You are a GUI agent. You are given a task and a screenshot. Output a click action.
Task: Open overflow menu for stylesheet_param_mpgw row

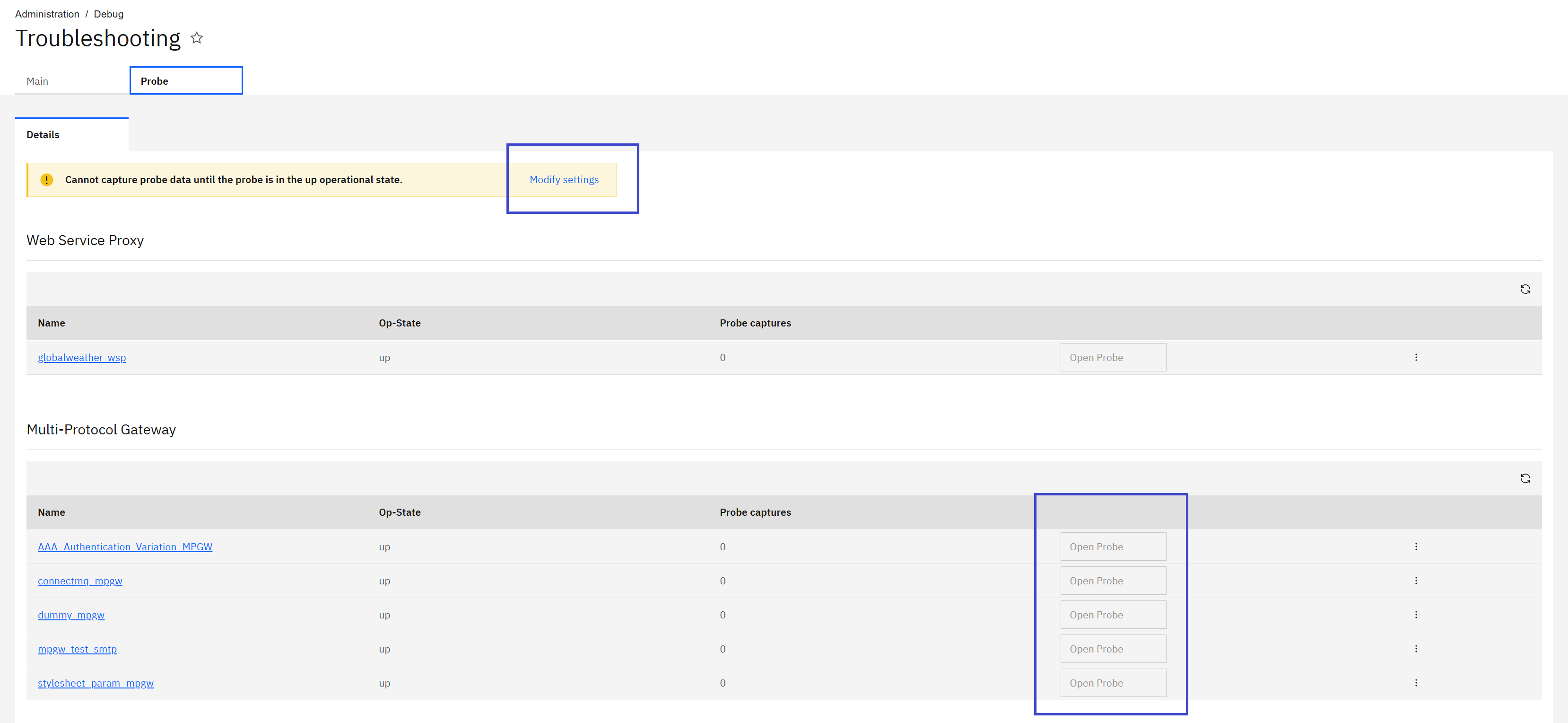1416,683
